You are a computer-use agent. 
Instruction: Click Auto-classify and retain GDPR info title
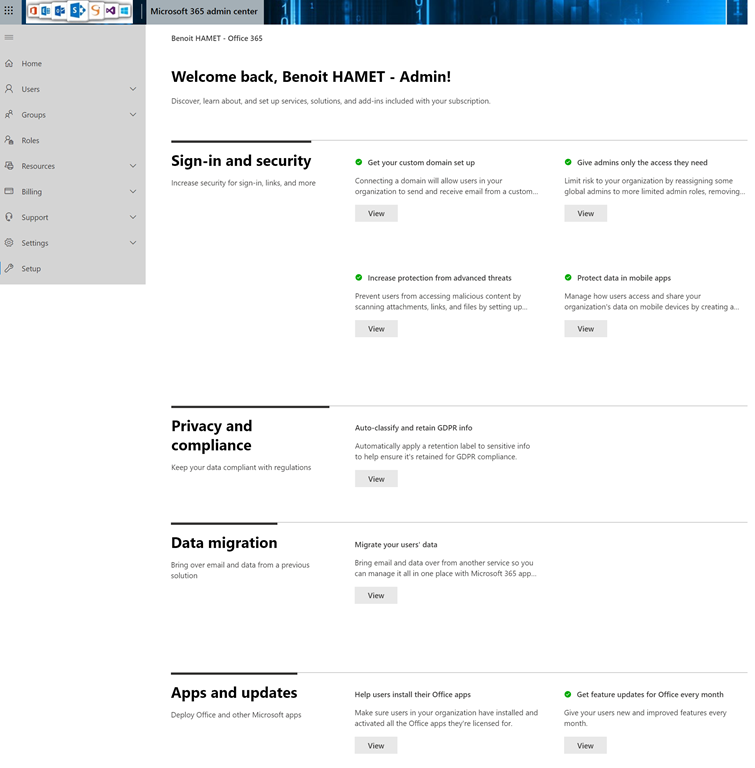[x=414, y=428]
